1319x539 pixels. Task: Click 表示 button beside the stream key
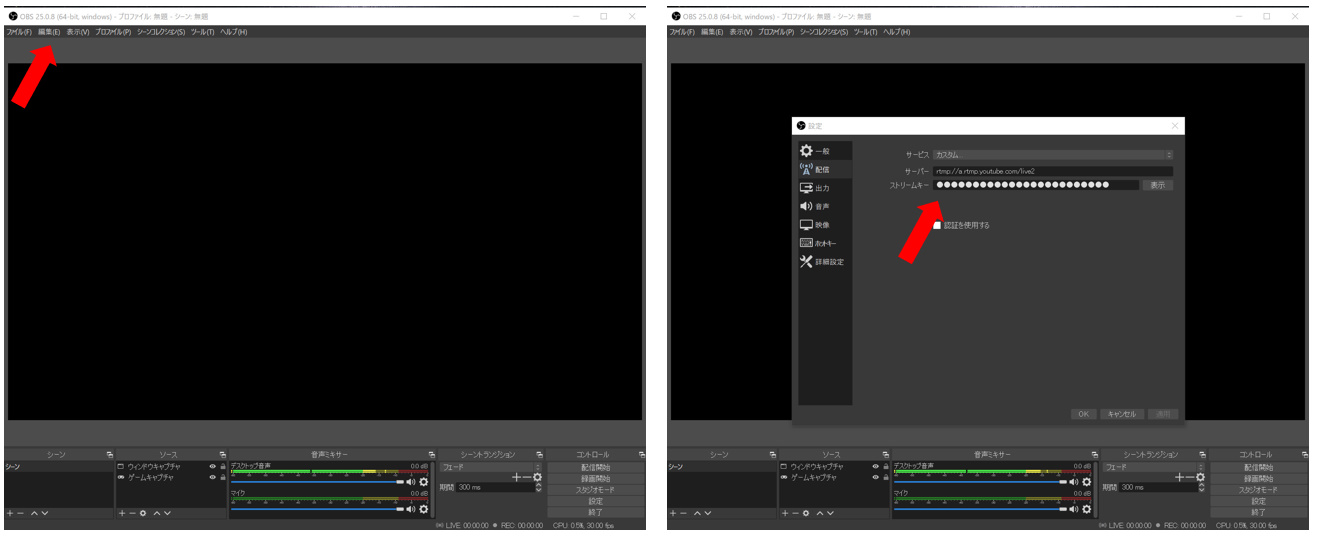(x=1157, y=185)
